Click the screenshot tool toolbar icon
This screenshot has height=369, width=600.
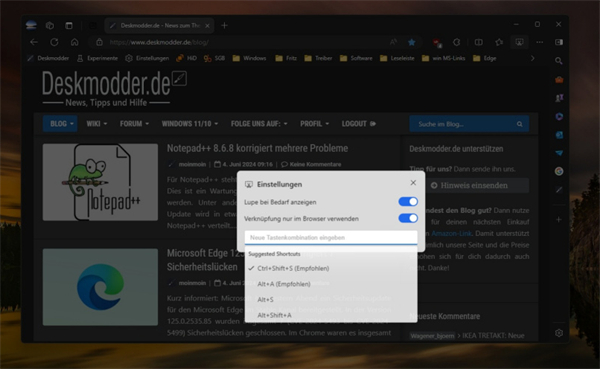519,42
